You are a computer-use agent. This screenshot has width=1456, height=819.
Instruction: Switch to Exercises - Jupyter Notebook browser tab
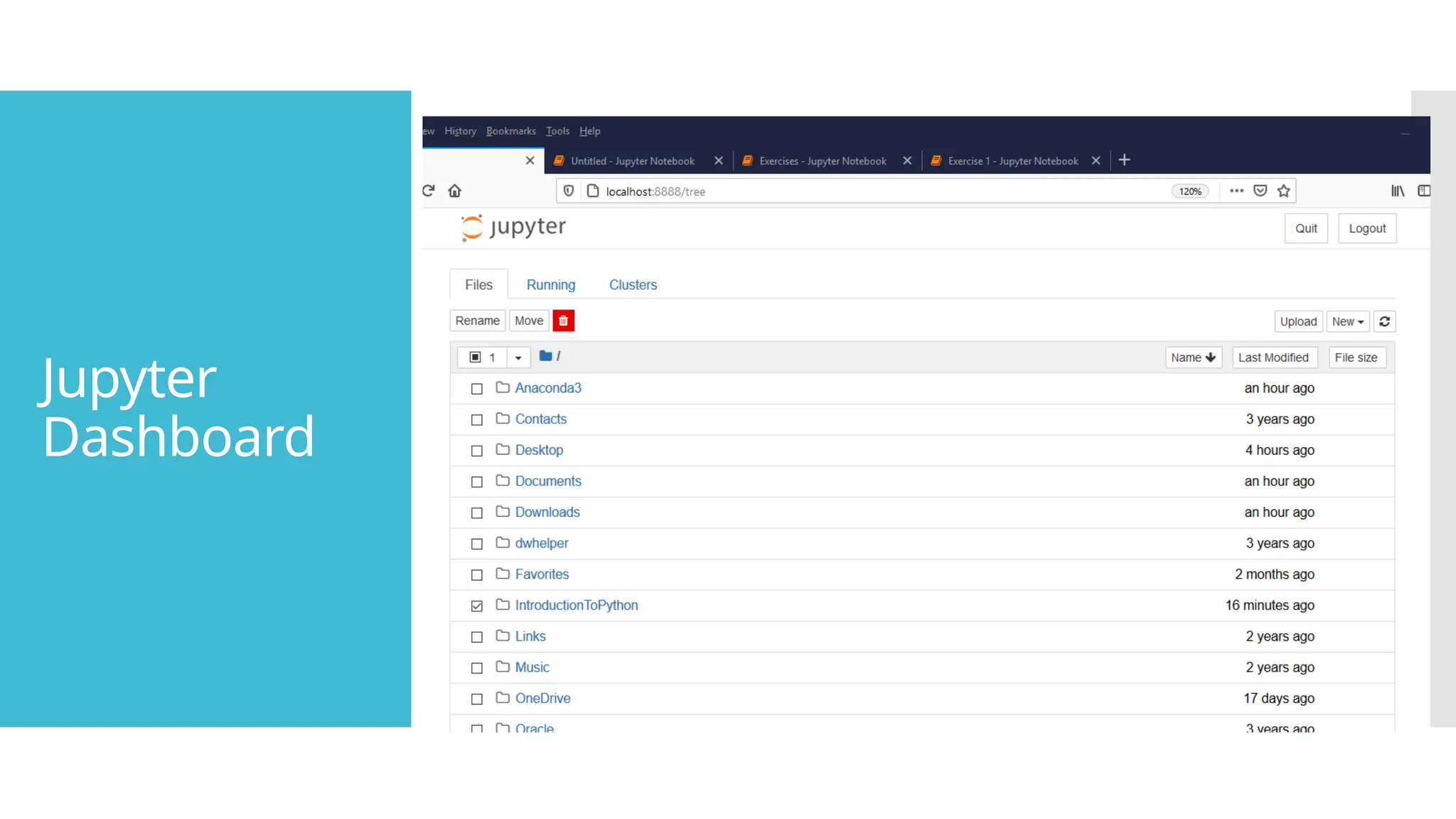tap(823, 161)
